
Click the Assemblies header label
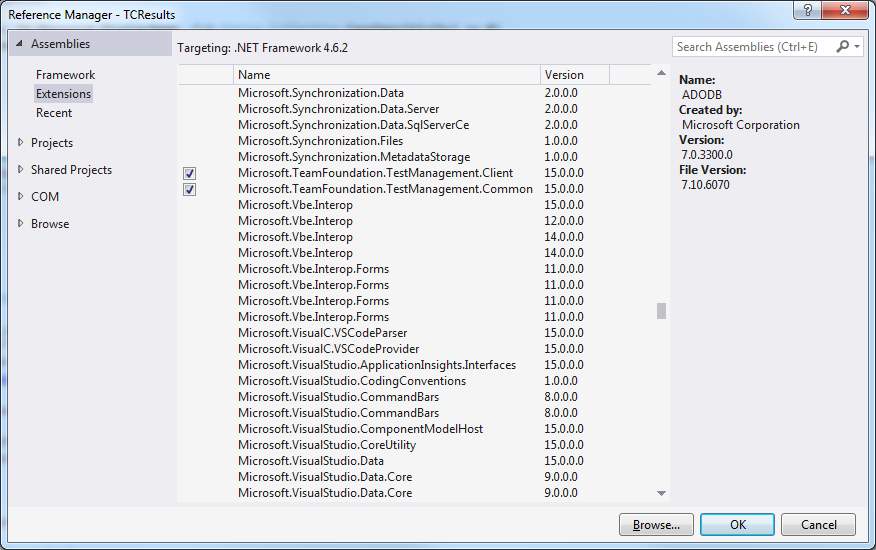(x=60, y=44)
